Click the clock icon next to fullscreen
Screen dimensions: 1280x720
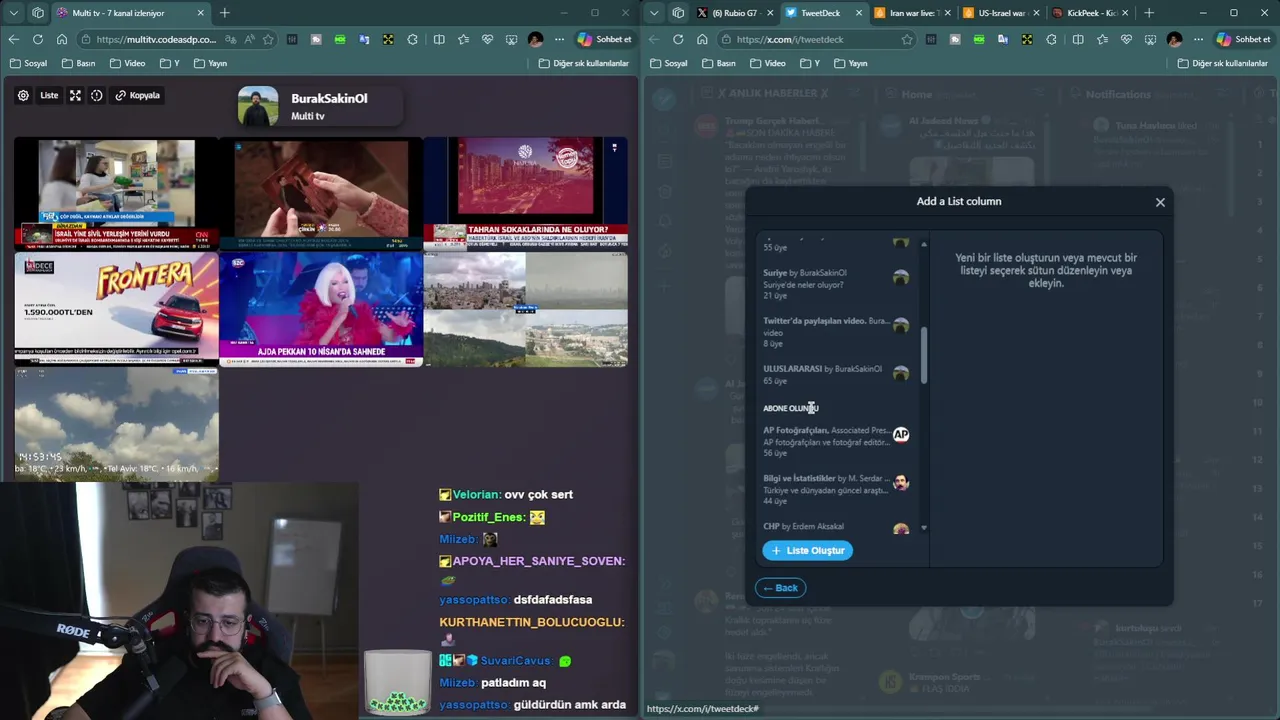pyautogui.click(x=97, y=95)
